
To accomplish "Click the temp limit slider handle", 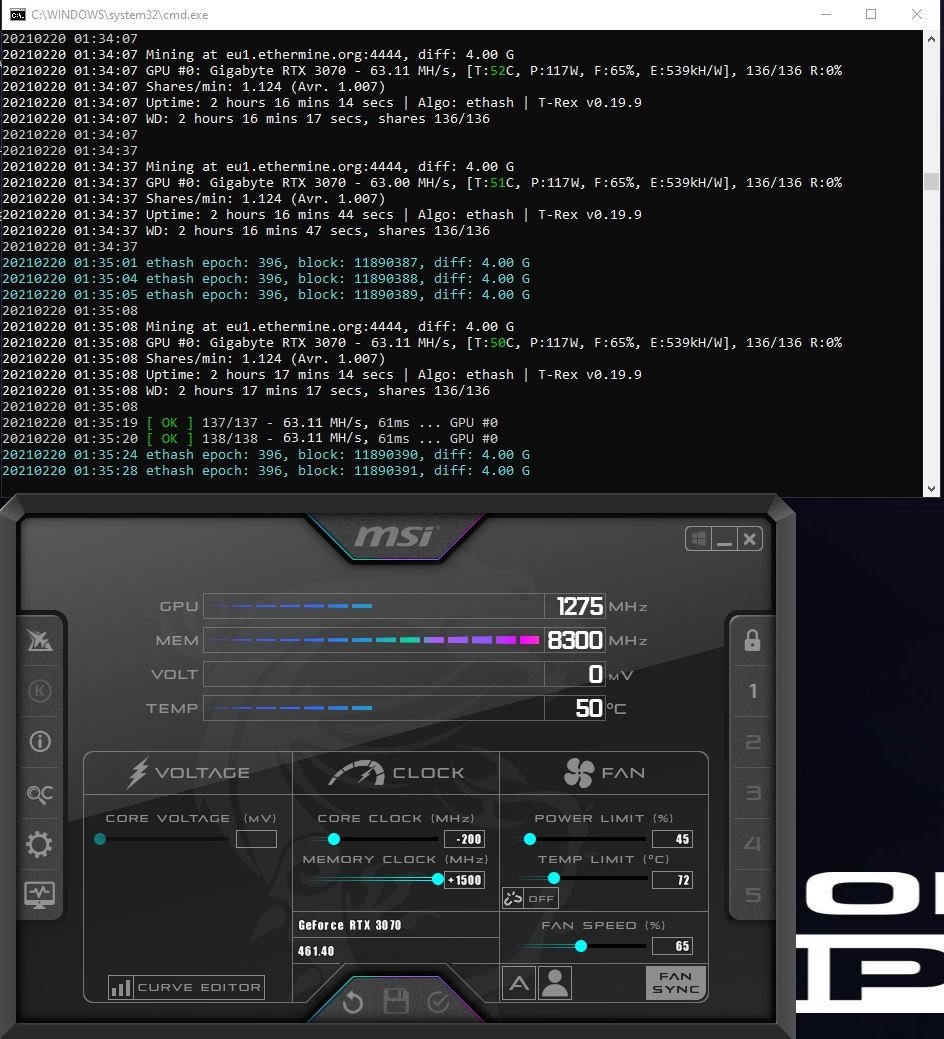I will click(554, 879).
